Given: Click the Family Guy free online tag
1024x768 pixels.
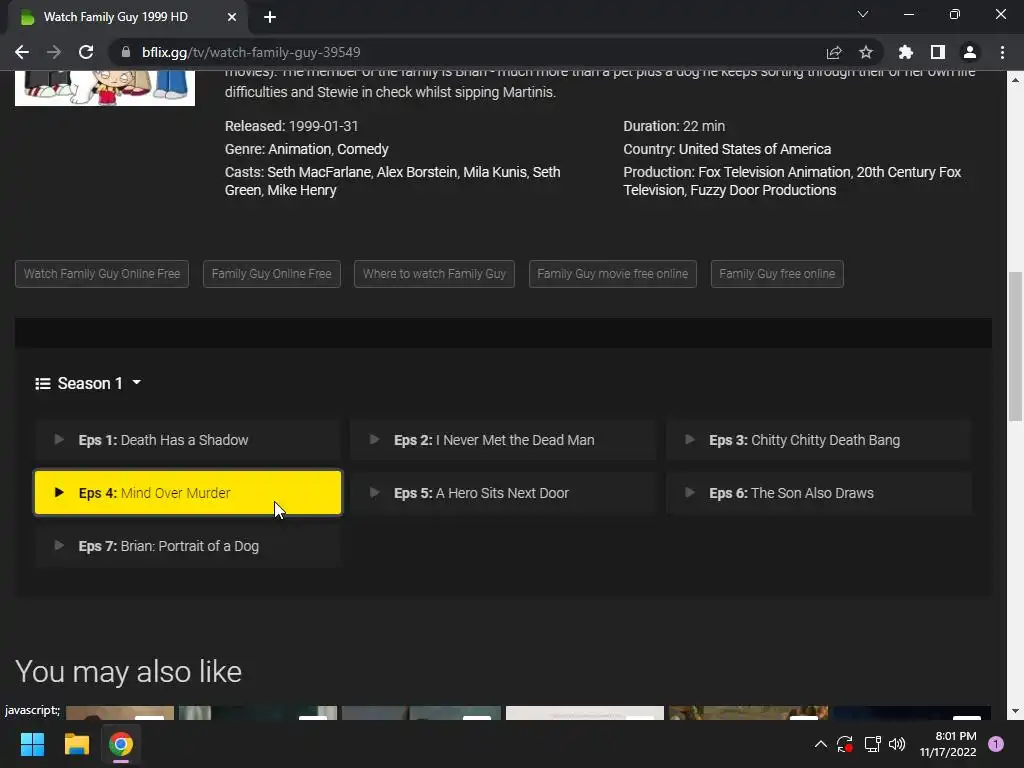Looking at the screenshot, I should [x=777, y=274].
